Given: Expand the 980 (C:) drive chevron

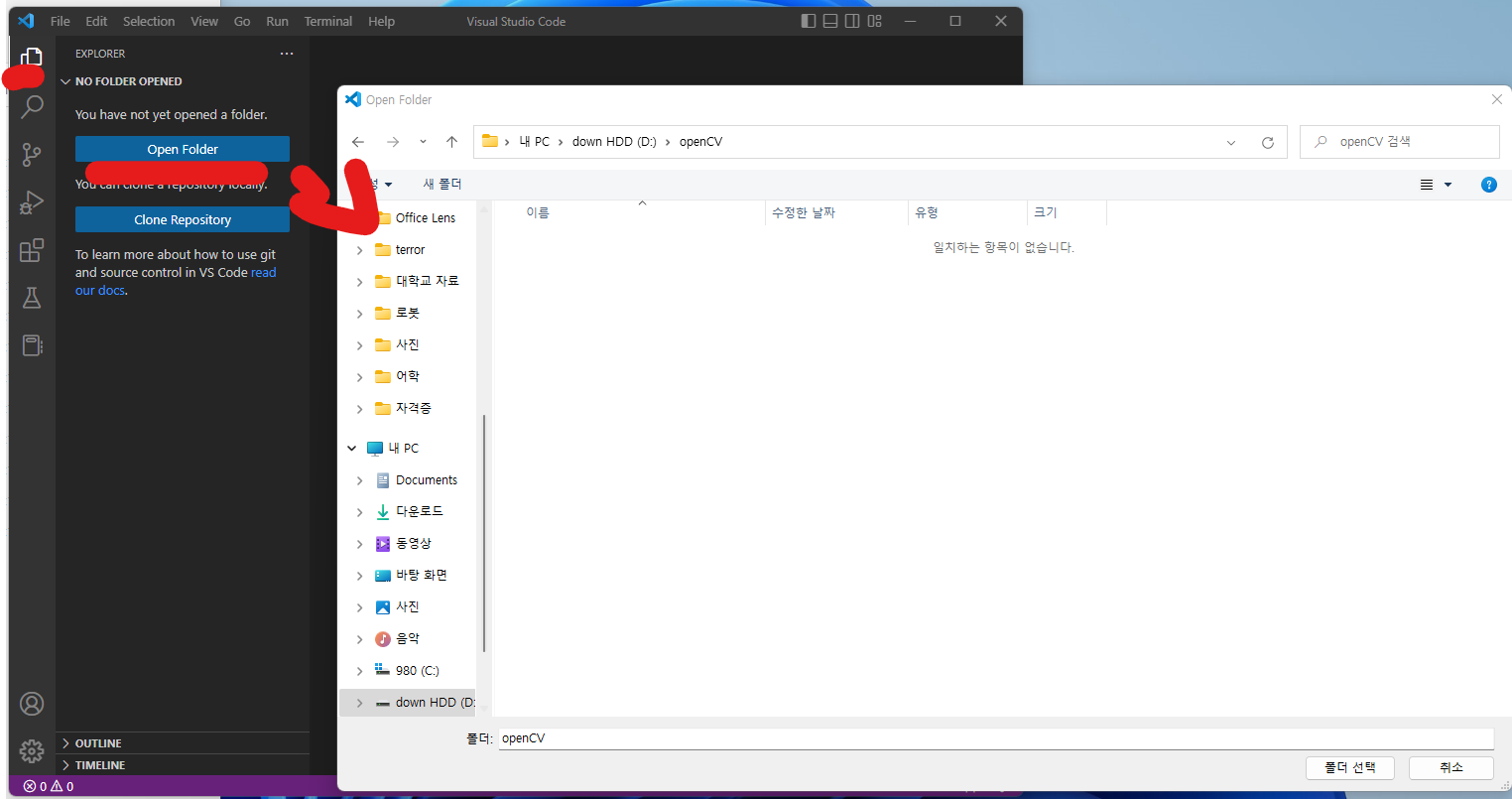Looking at the screenshot, I should point(359,671).
